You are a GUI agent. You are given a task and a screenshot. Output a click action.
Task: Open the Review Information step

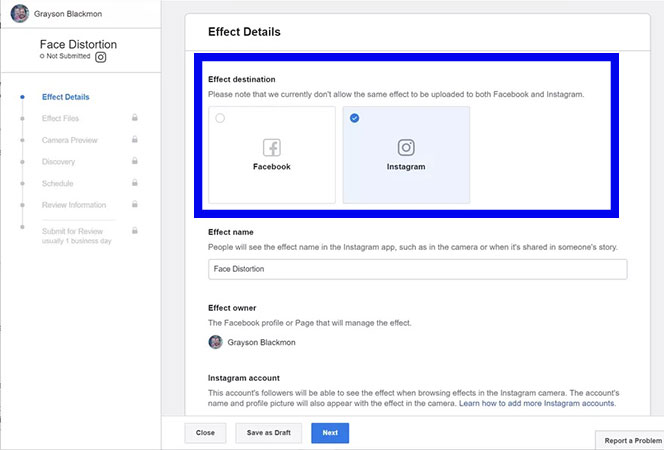point(74,205)
